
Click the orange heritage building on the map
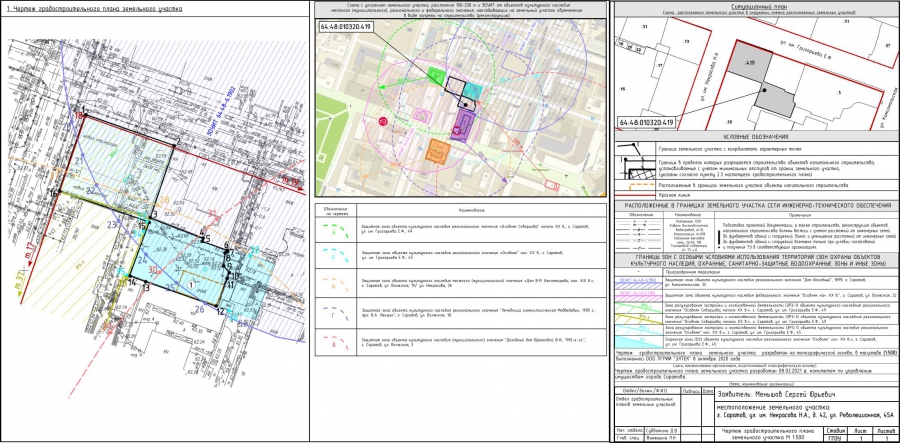click(436, 150)
